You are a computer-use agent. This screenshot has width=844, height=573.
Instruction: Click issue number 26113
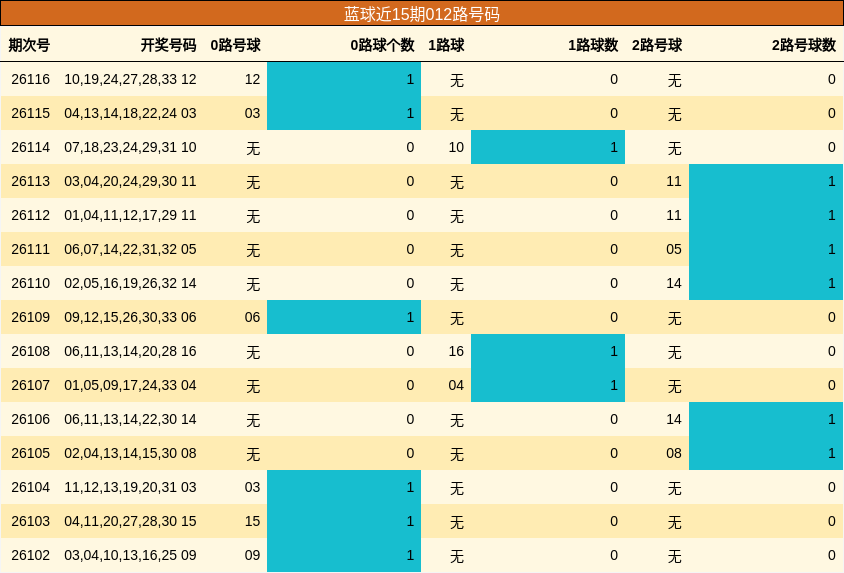[x=31, y=181]
